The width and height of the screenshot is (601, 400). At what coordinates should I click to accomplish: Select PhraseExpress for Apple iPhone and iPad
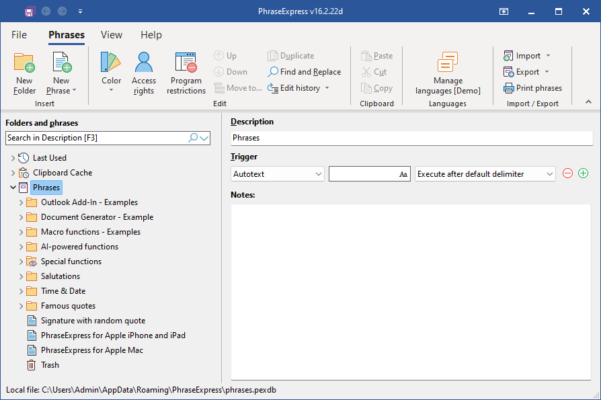point(113,336)
